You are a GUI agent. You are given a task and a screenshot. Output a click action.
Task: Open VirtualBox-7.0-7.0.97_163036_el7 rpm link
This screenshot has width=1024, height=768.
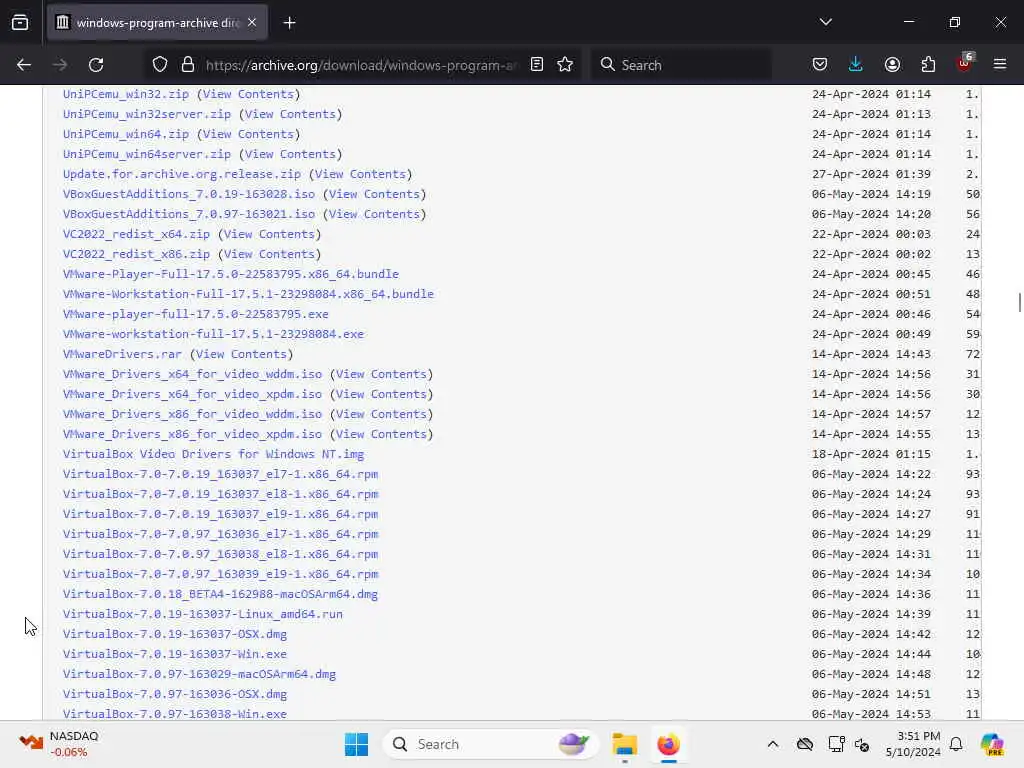pyautogui.click(x=221, y=534)
